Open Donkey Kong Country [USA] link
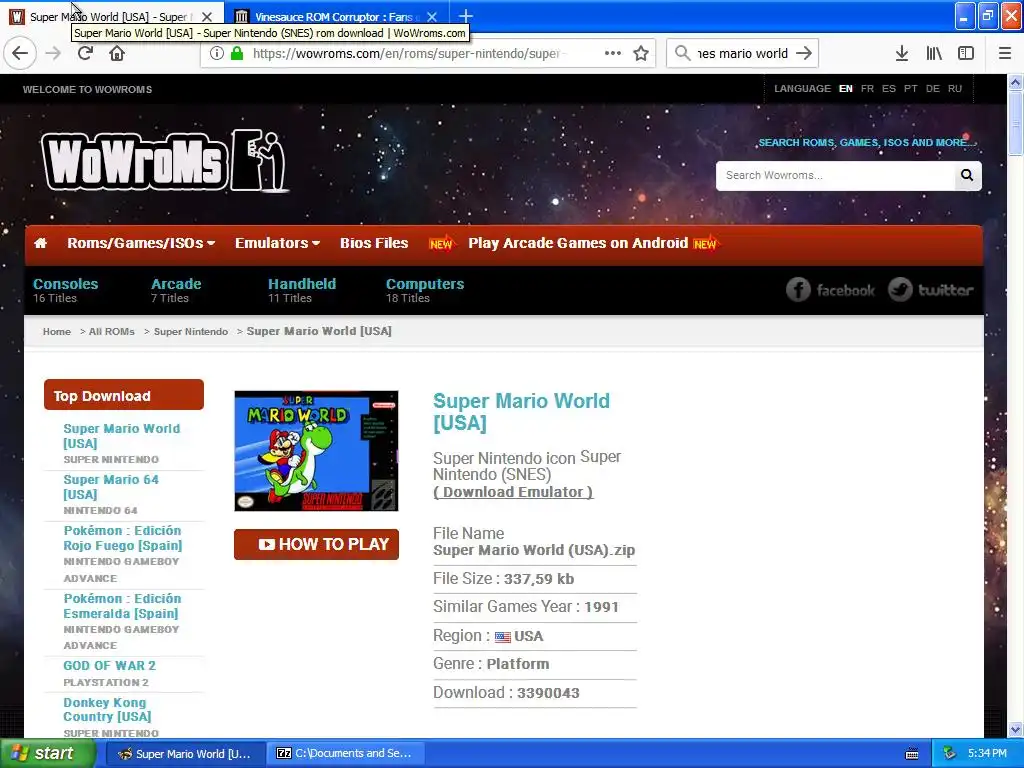The width and height of the screenshot is (1024, 768). tap(107, 709)
